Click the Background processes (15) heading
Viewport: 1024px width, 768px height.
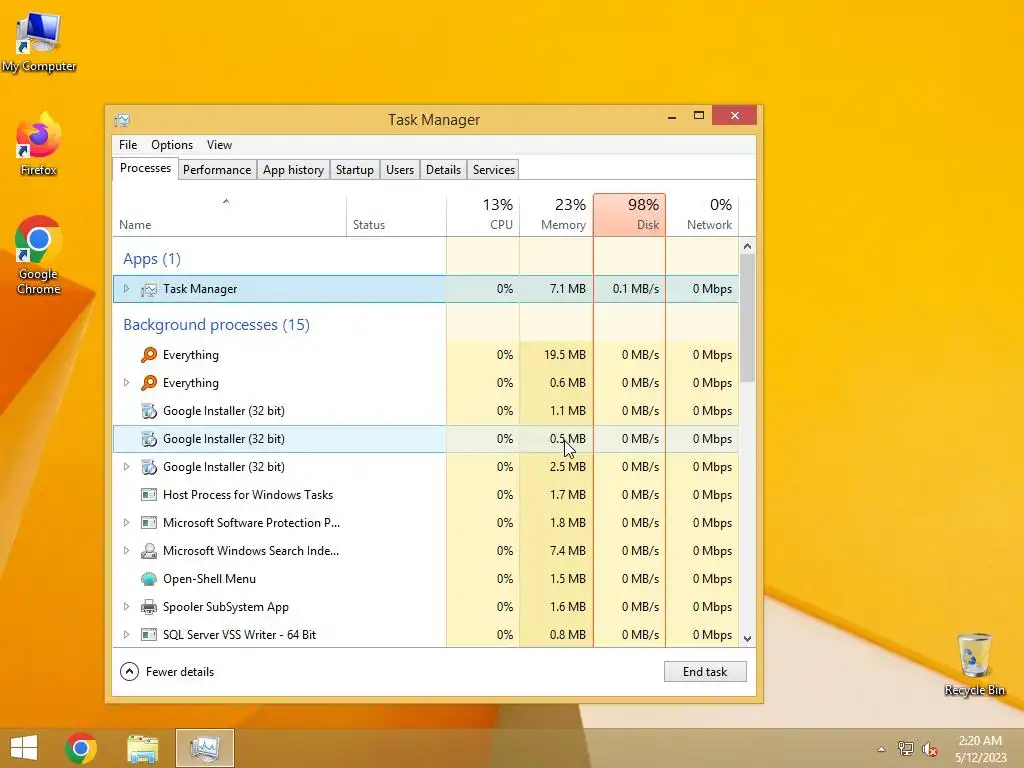pyautogui.click(x=216, y=325)
